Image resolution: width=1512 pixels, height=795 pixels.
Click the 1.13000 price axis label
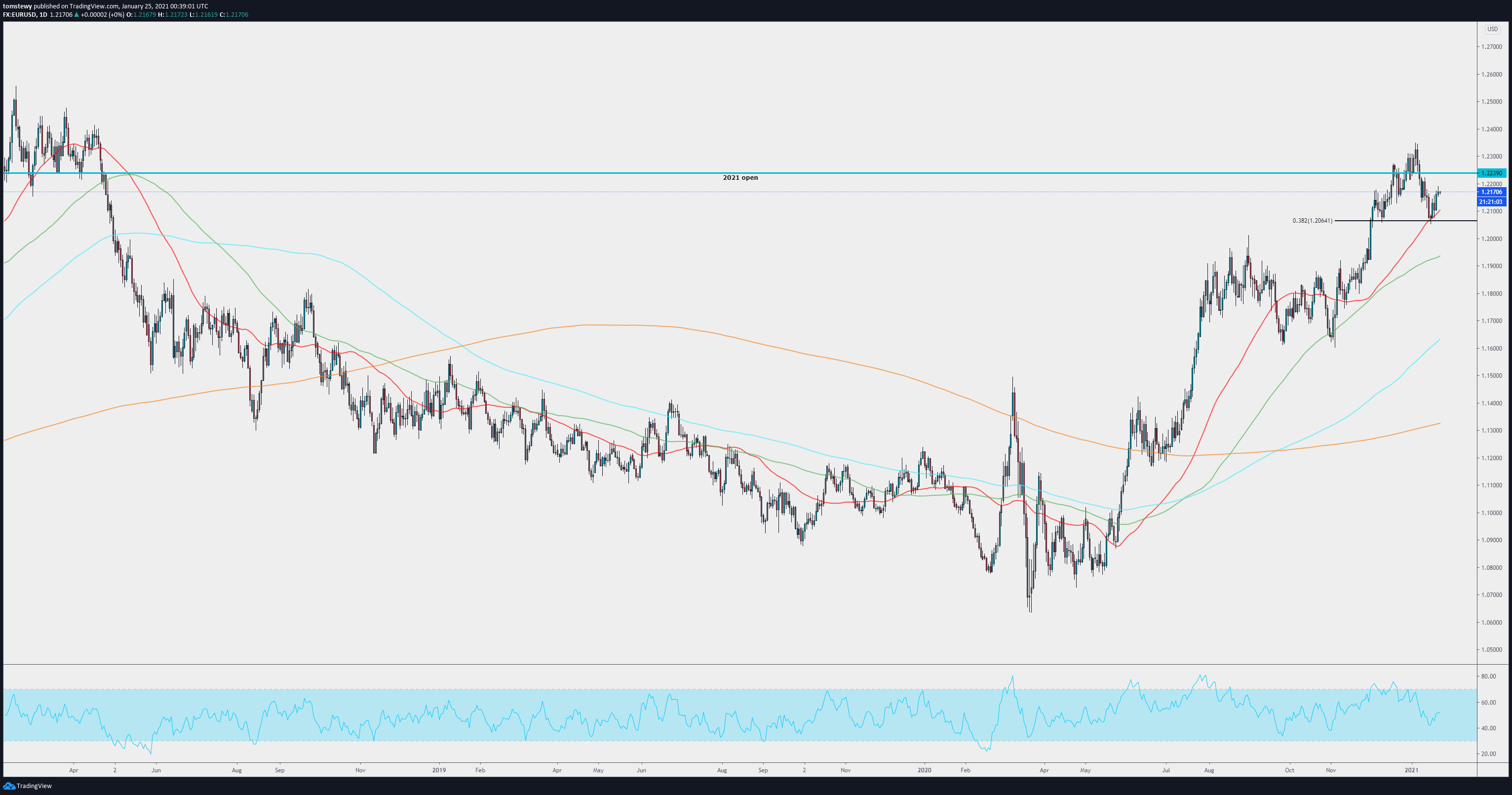click(1491, 431)
